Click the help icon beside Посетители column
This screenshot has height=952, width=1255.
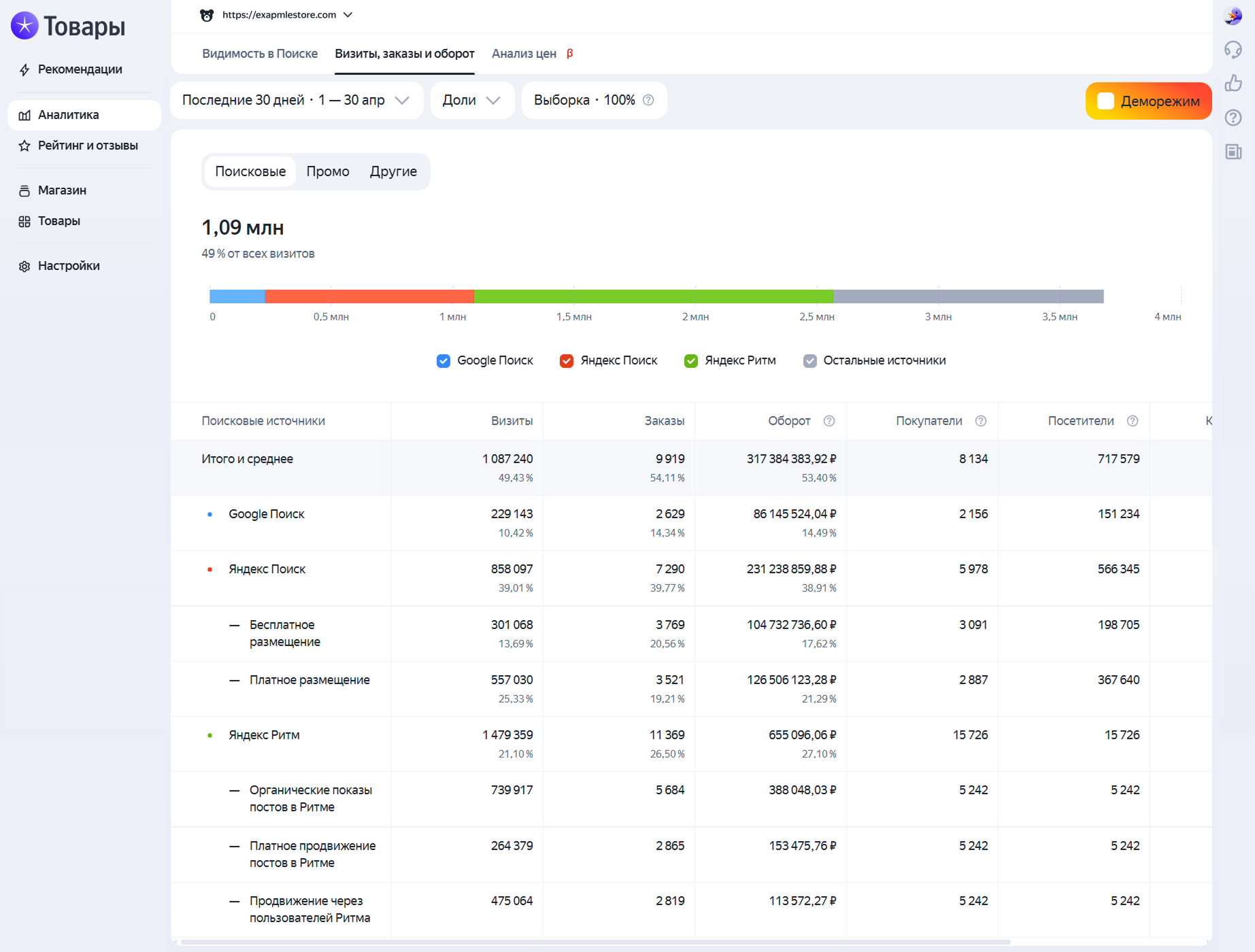pyautogui.click(x=1133, y=421)
